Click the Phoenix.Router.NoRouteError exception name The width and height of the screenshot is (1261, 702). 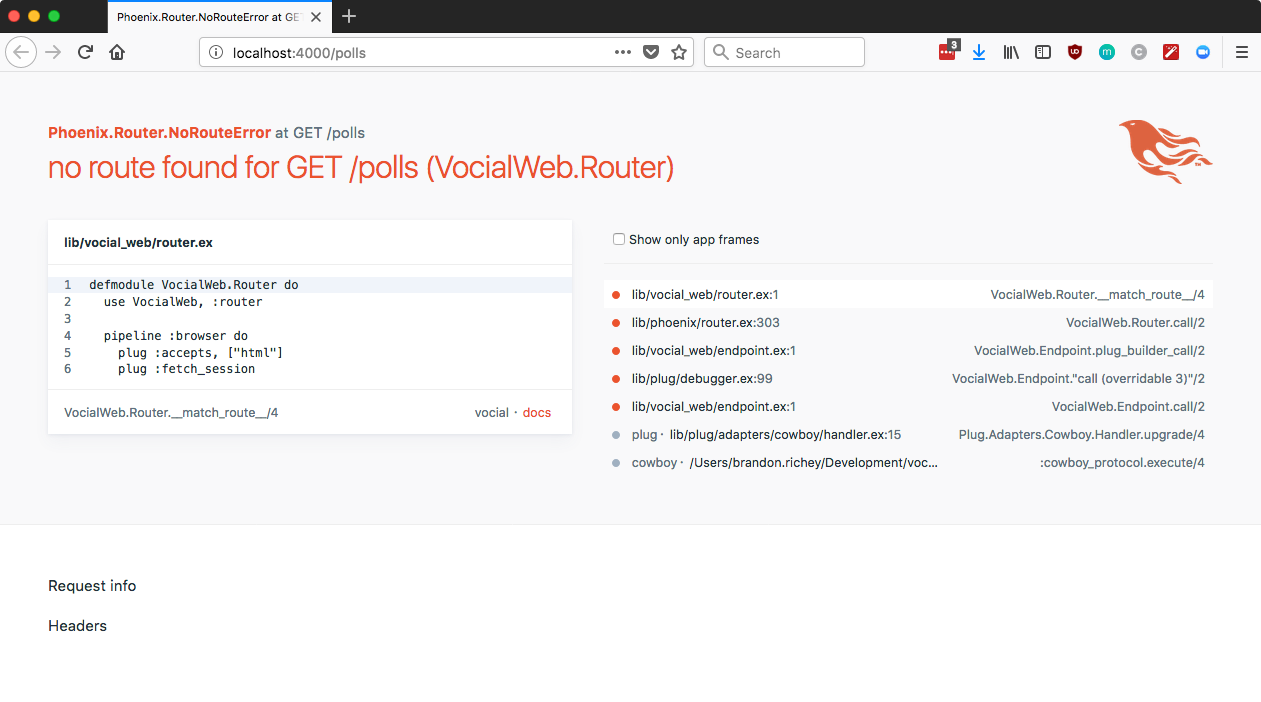point(159,133)
